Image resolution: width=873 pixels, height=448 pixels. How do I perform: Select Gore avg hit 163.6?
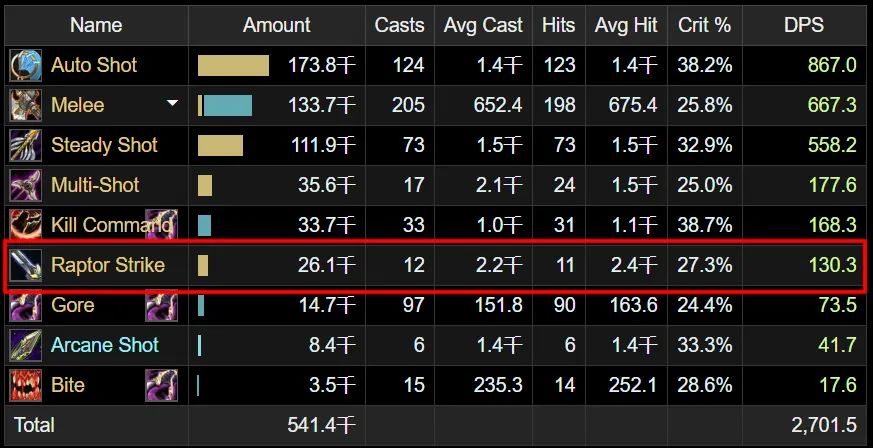[x=633, y=305]
